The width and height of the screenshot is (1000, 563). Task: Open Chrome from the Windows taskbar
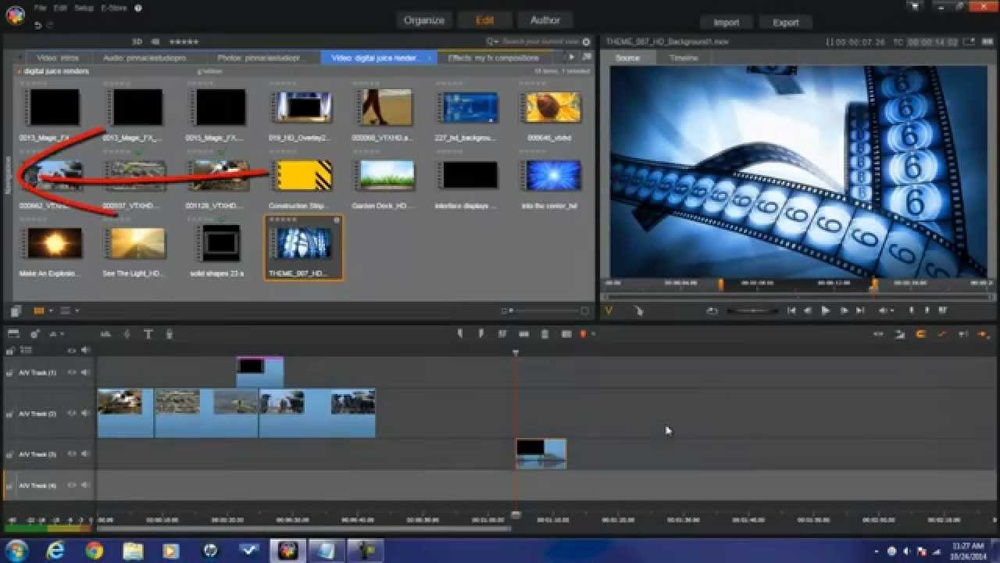94,551
